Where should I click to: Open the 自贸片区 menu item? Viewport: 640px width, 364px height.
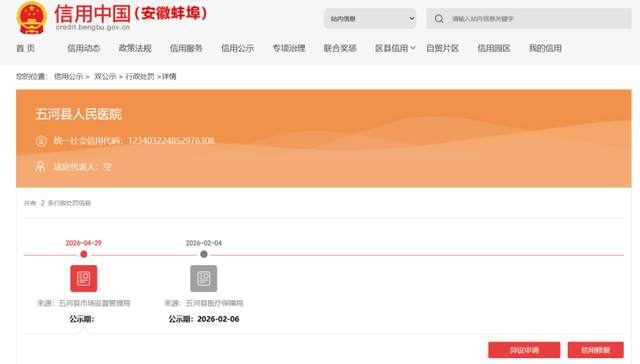pos(442,48)
